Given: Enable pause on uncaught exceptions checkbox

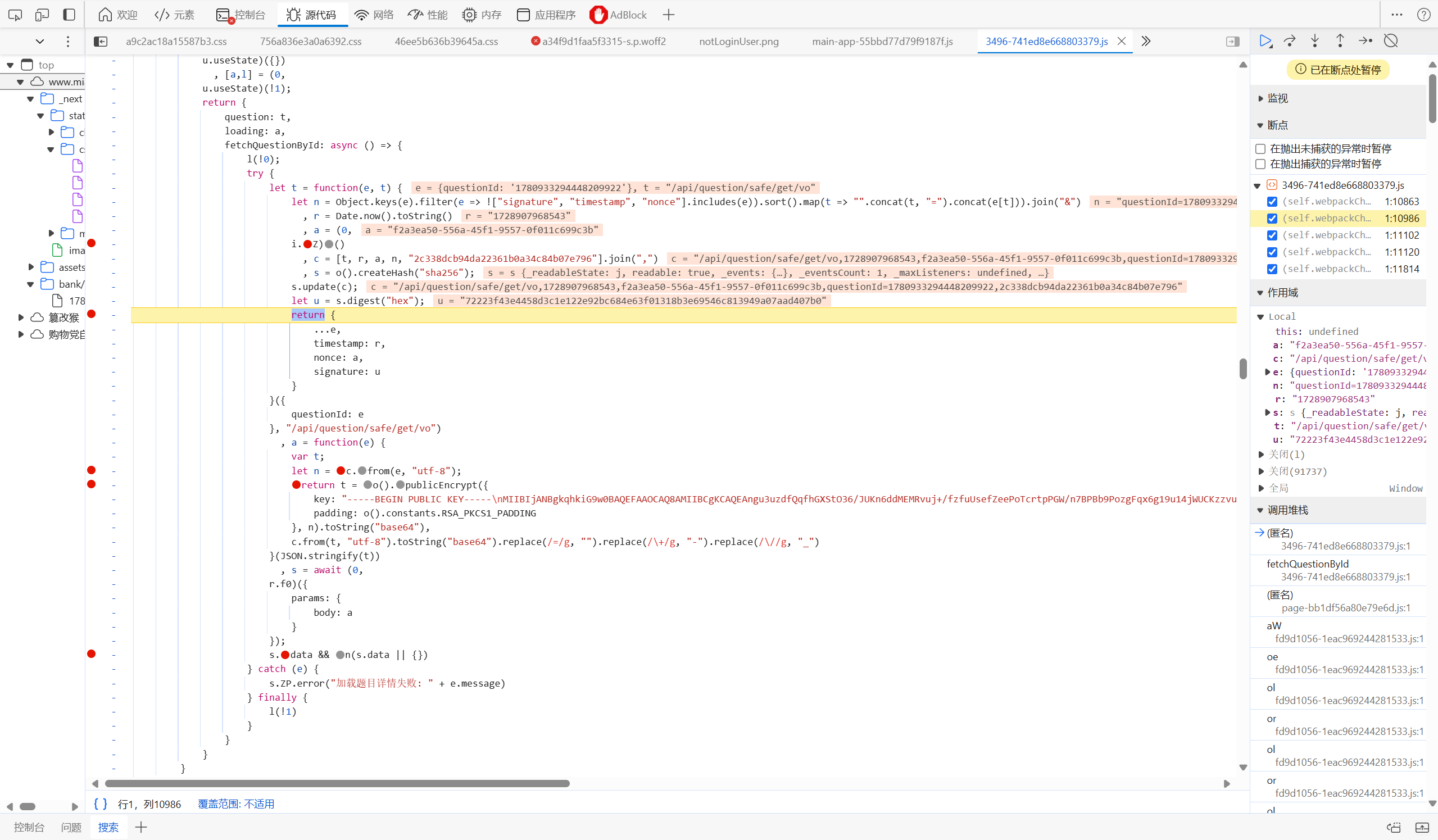Looking at the screenshot, I should point(1260,149).
